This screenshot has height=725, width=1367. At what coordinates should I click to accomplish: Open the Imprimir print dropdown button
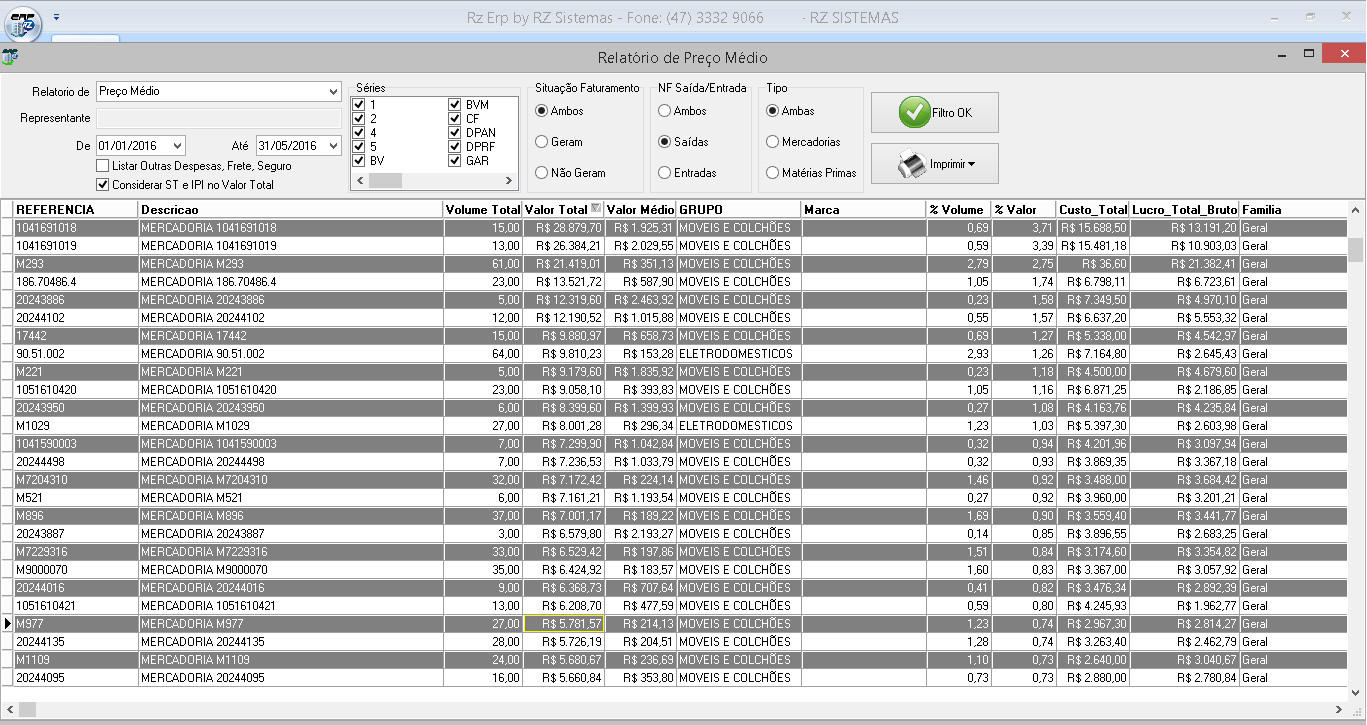click(934, 164)
